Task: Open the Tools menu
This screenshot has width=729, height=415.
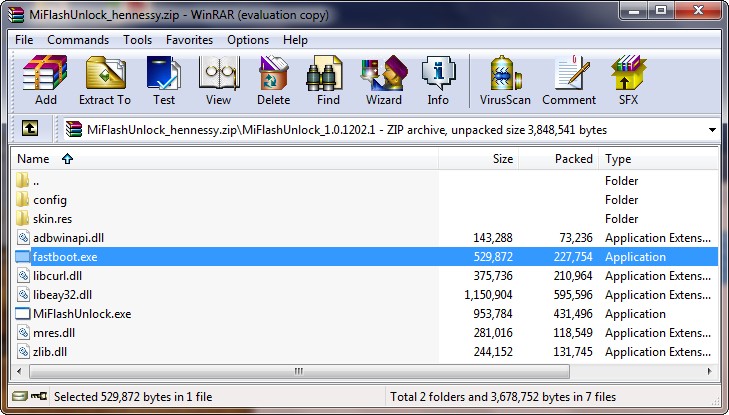Action: tap(137, 40)
